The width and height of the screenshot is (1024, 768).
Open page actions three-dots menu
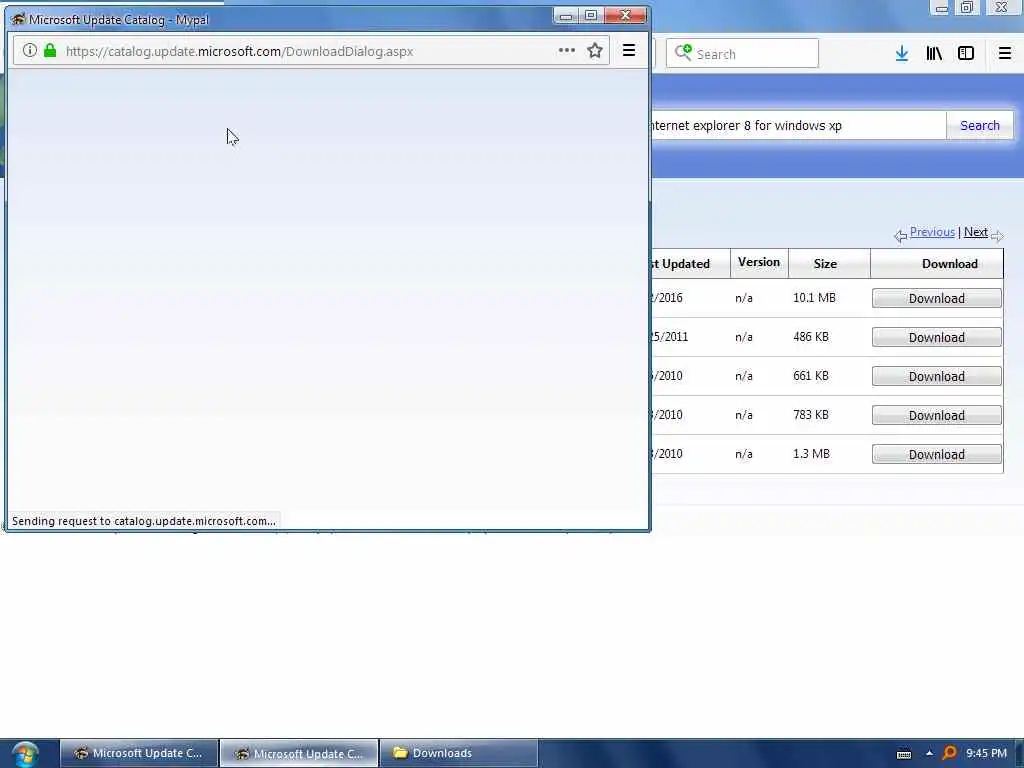[566, 50]
